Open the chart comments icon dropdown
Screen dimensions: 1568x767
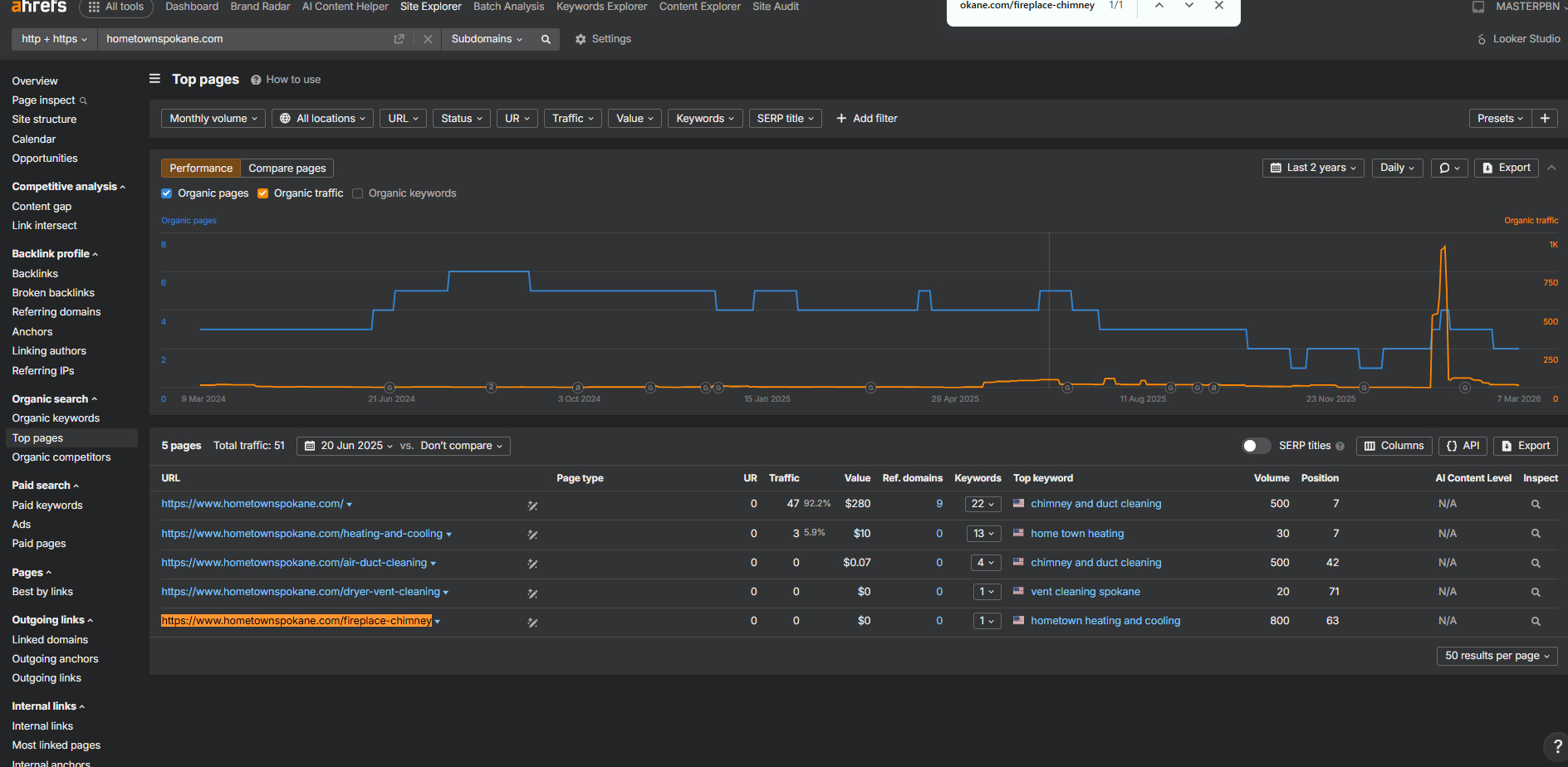click(x=1449, y=168)
